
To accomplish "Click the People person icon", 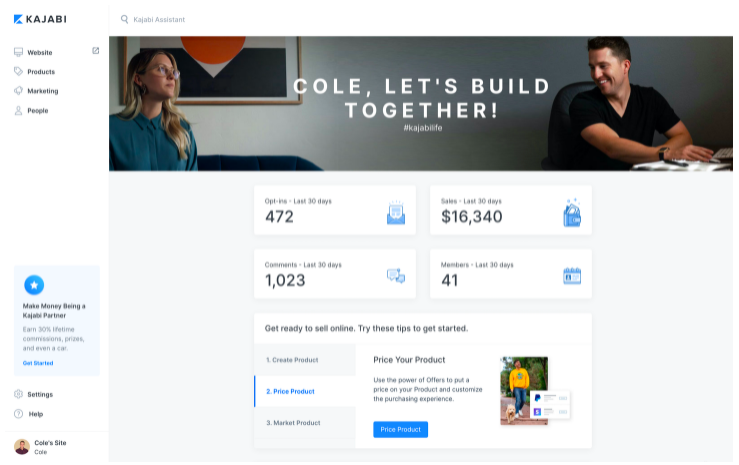I will pos(18,111).
